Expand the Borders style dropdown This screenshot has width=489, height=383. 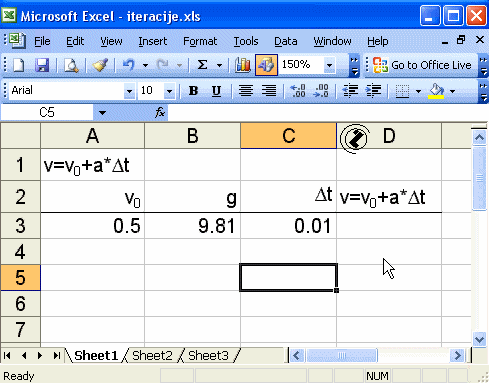click(x=418, y=91)
